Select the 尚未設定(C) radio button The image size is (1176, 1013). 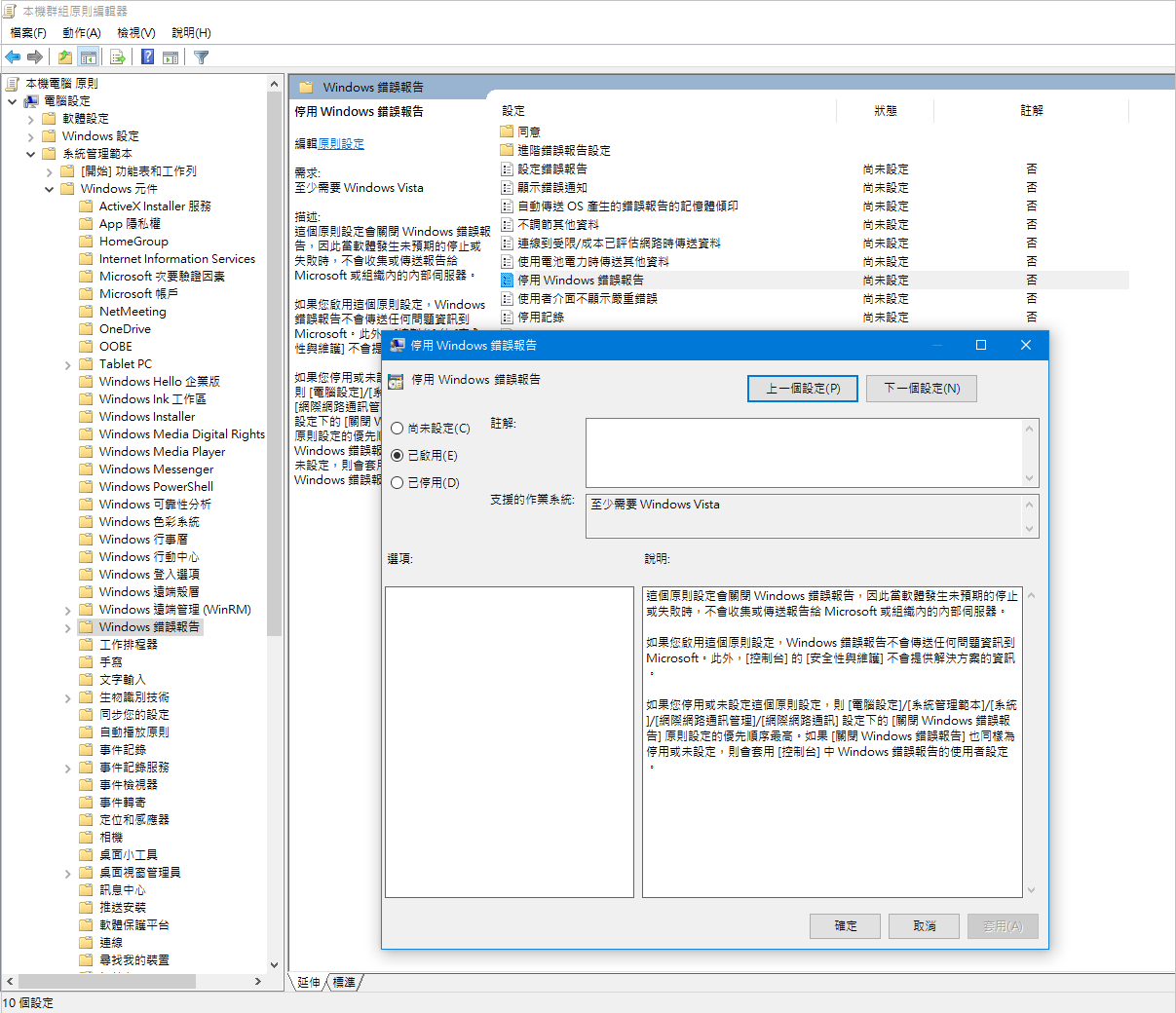tap(398, 429)
